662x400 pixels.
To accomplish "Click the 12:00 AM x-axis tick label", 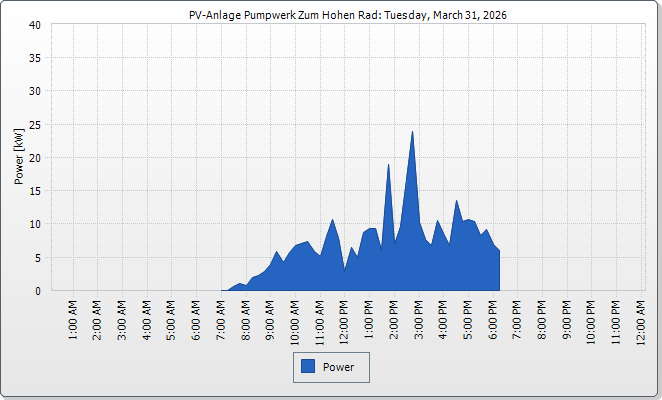I will [641, 320].
